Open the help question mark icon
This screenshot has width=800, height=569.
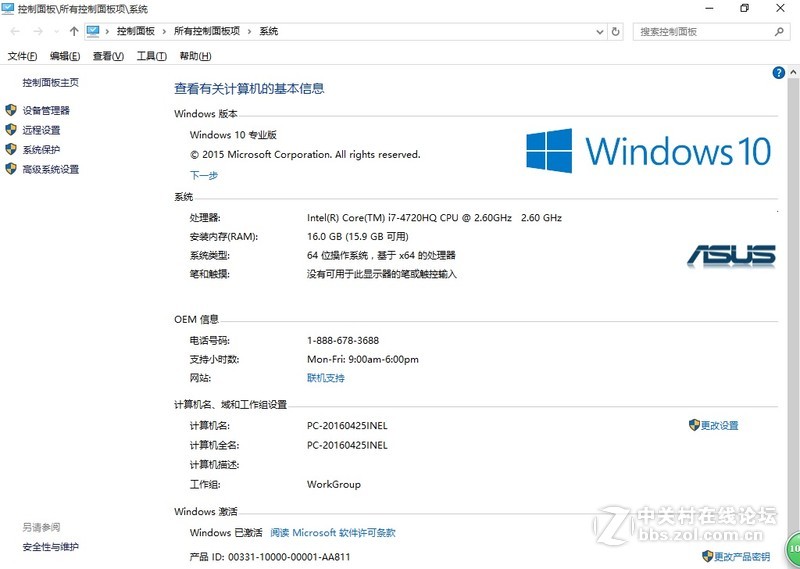779,73
